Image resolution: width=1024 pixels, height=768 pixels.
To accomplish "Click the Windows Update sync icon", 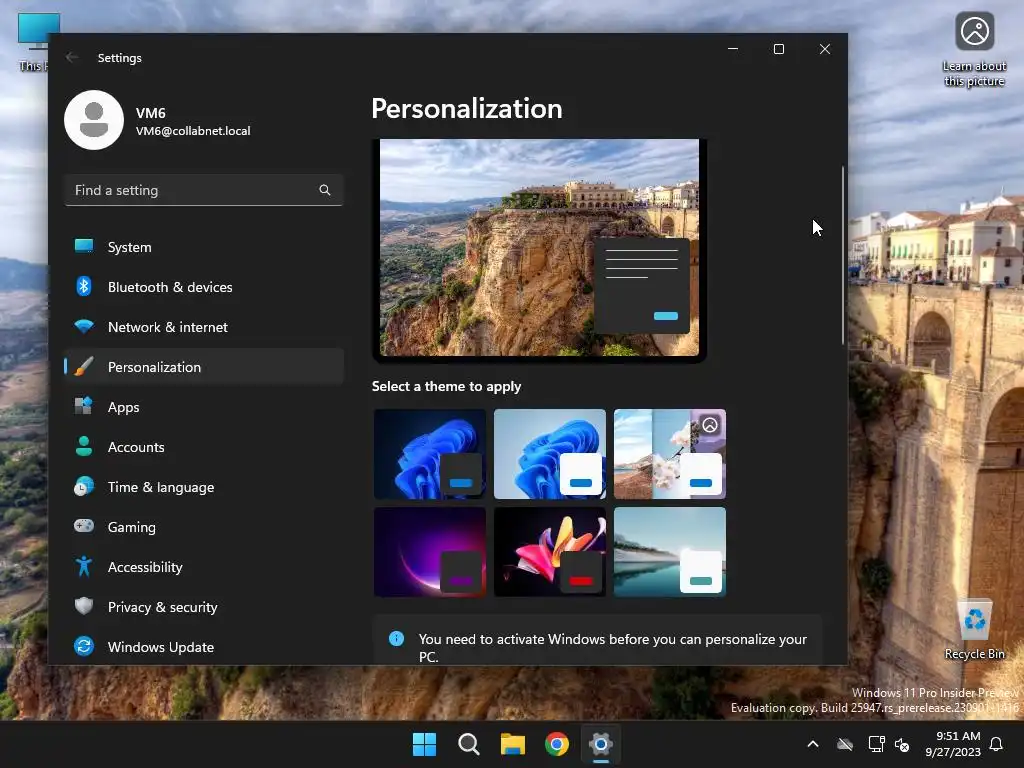I will pos(84,646).
